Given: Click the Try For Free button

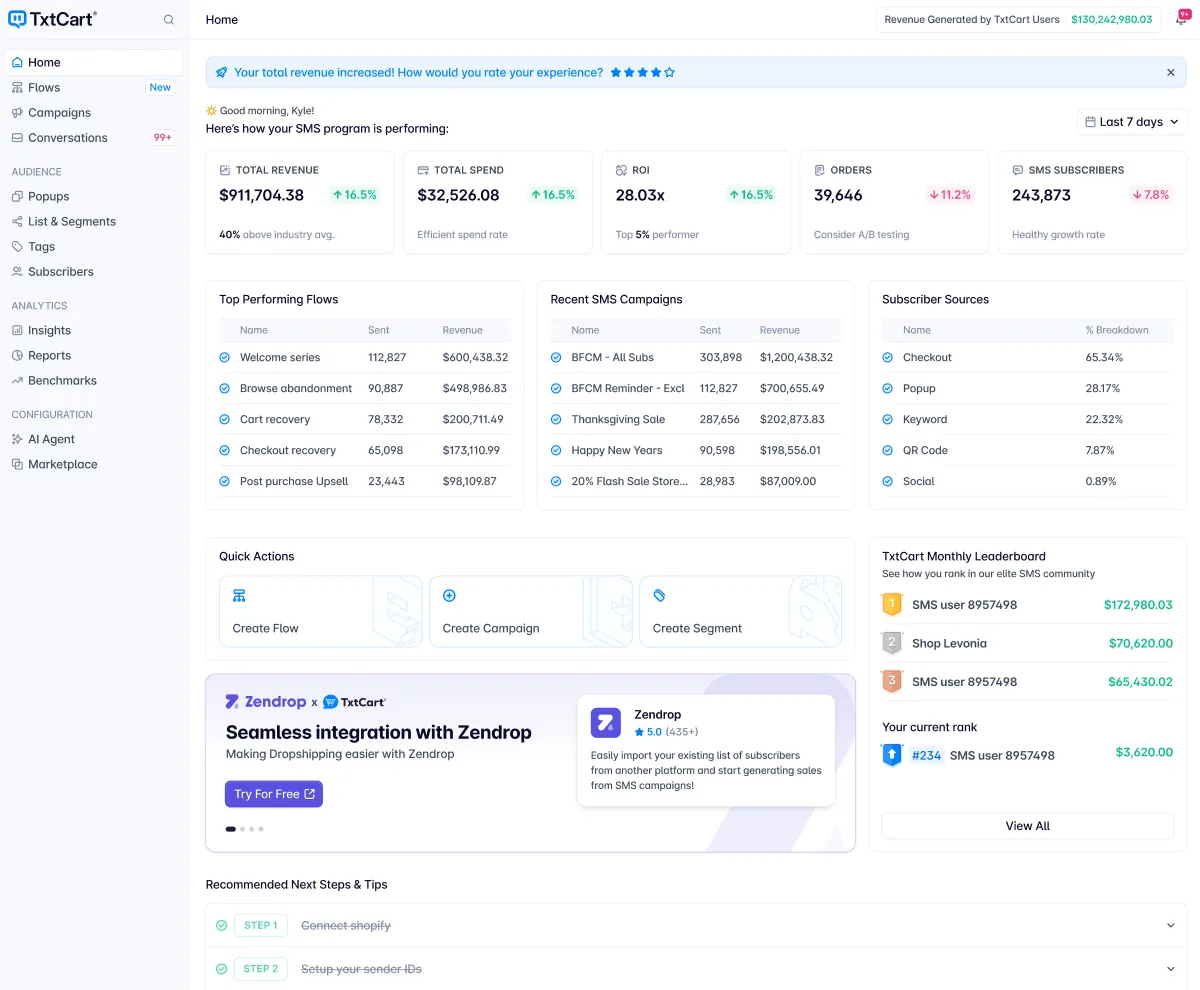Looking at the screenshot, I should [x=274, y=794].
